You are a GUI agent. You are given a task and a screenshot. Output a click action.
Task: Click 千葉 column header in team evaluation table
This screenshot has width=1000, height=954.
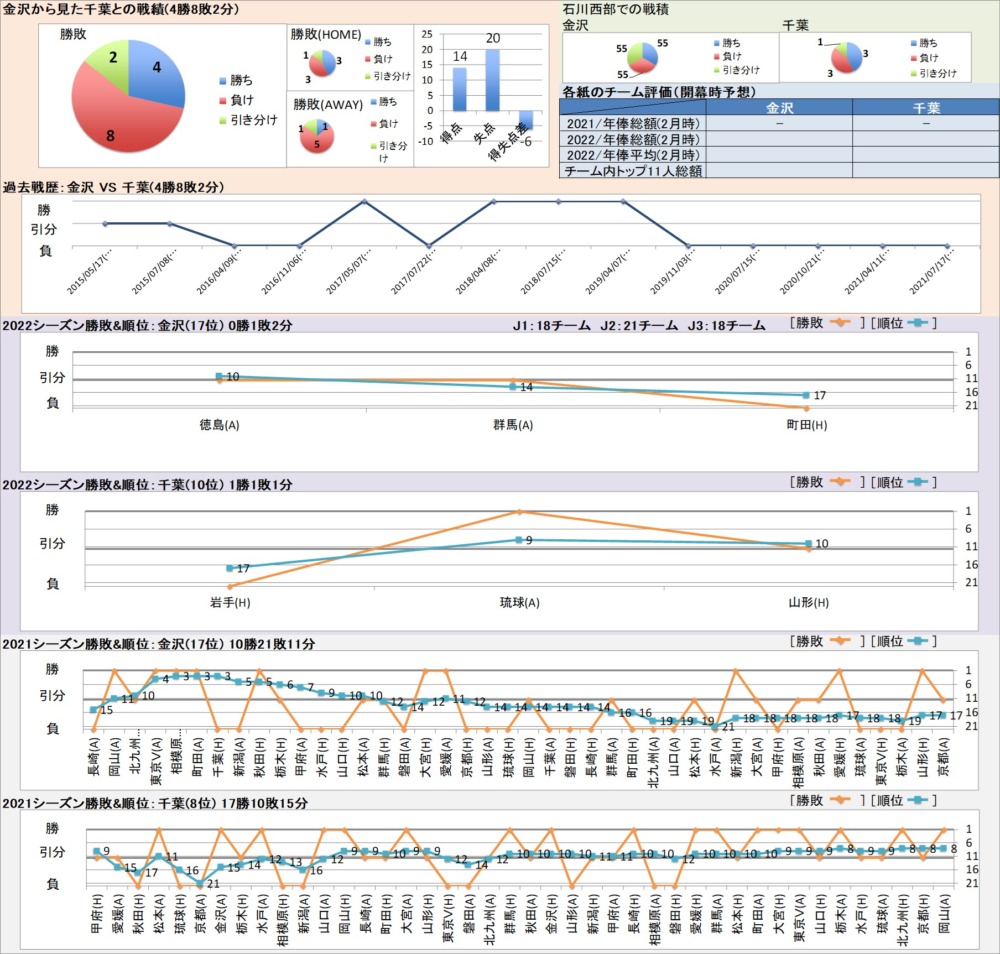click(x=926, y=107)
